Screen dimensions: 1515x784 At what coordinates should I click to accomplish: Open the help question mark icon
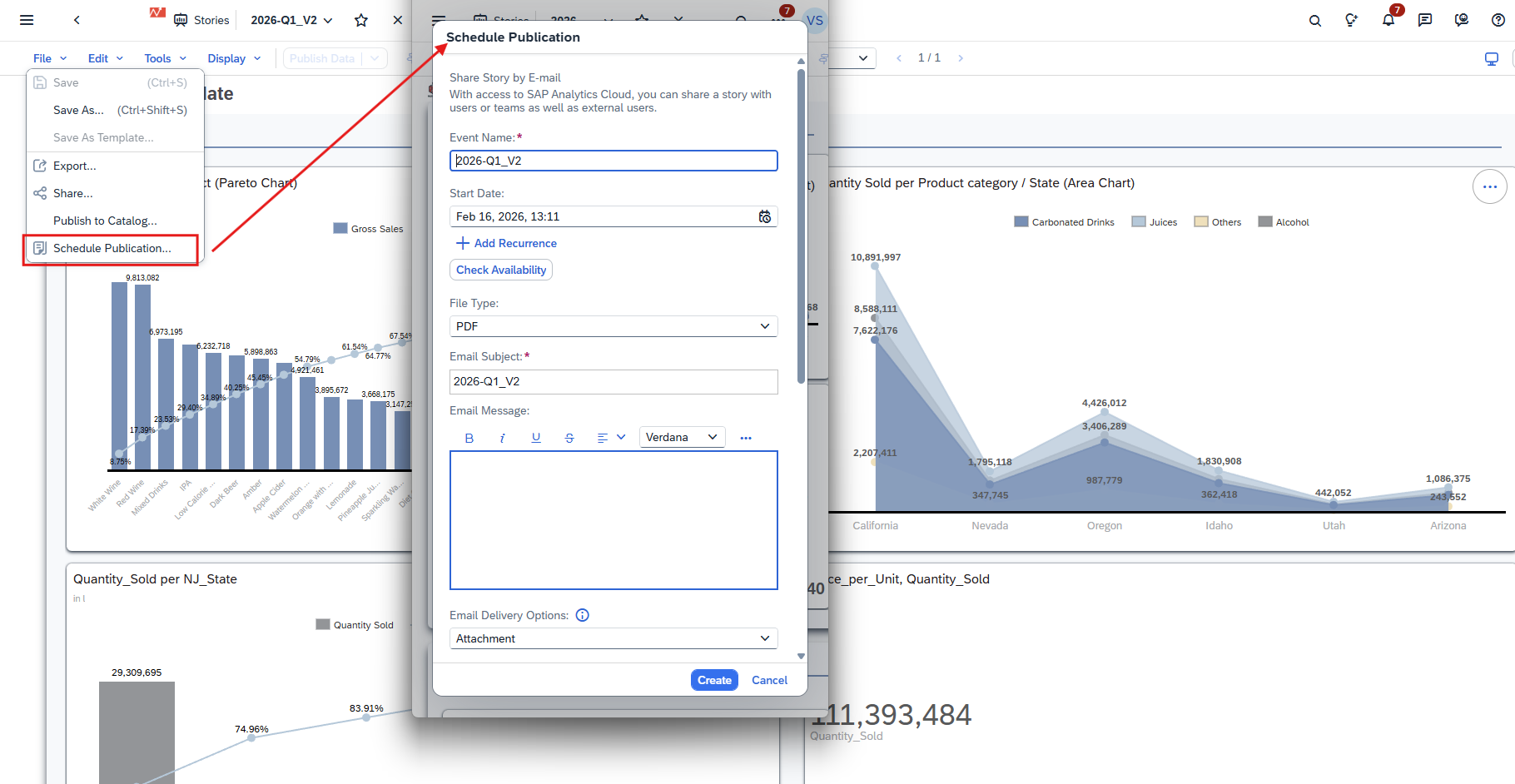tap(1498, 20)
